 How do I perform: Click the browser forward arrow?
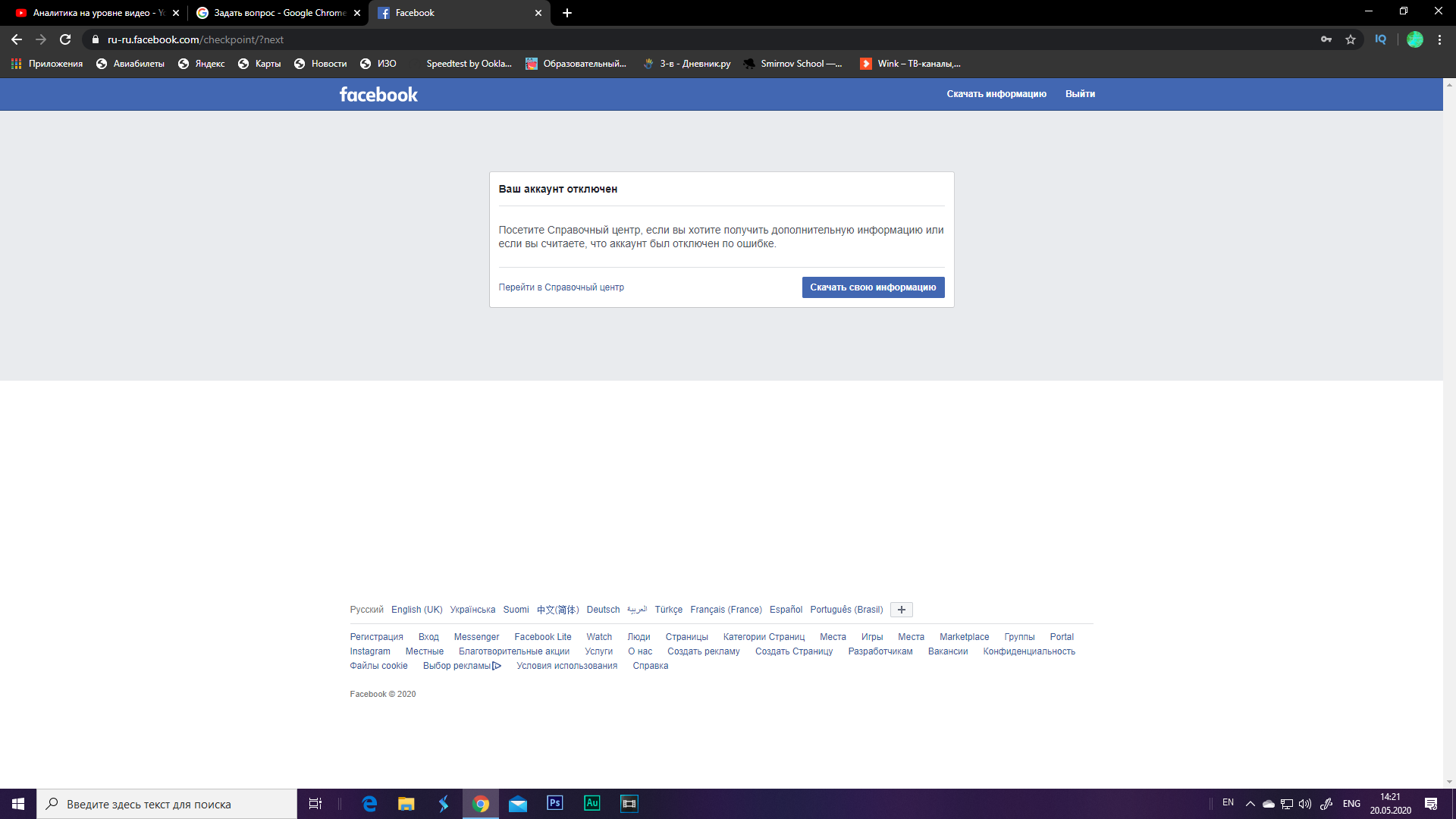pyautogui.click(x=41, y=39)
